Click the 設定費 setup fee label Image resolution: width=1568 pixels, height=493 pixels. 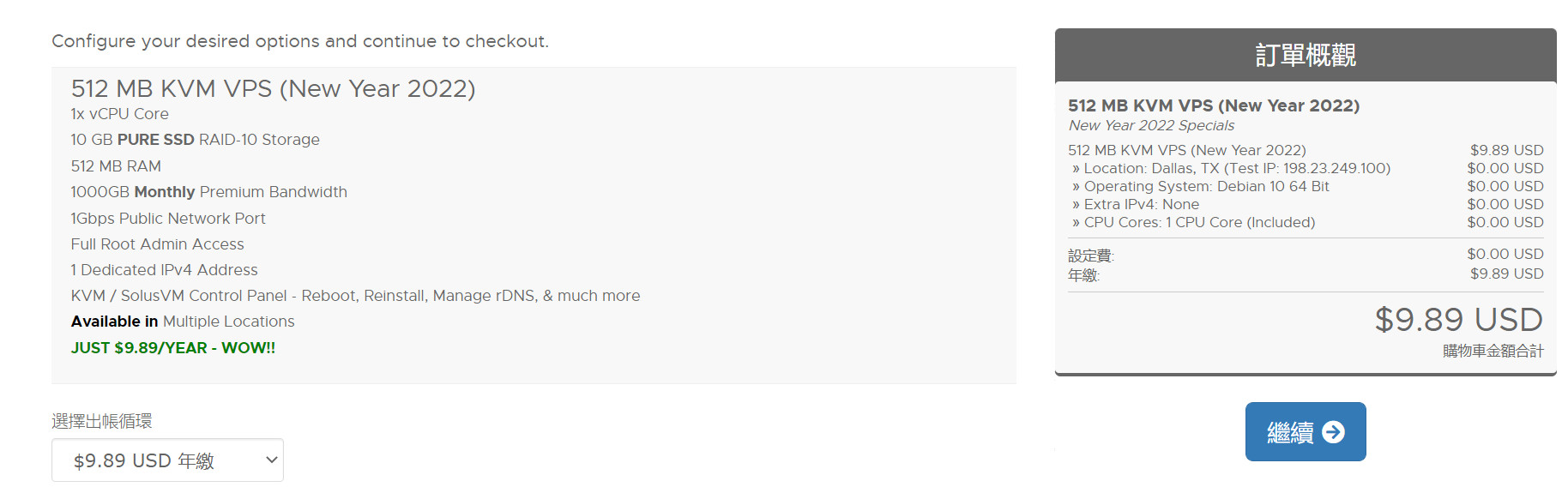(1090, 256)
